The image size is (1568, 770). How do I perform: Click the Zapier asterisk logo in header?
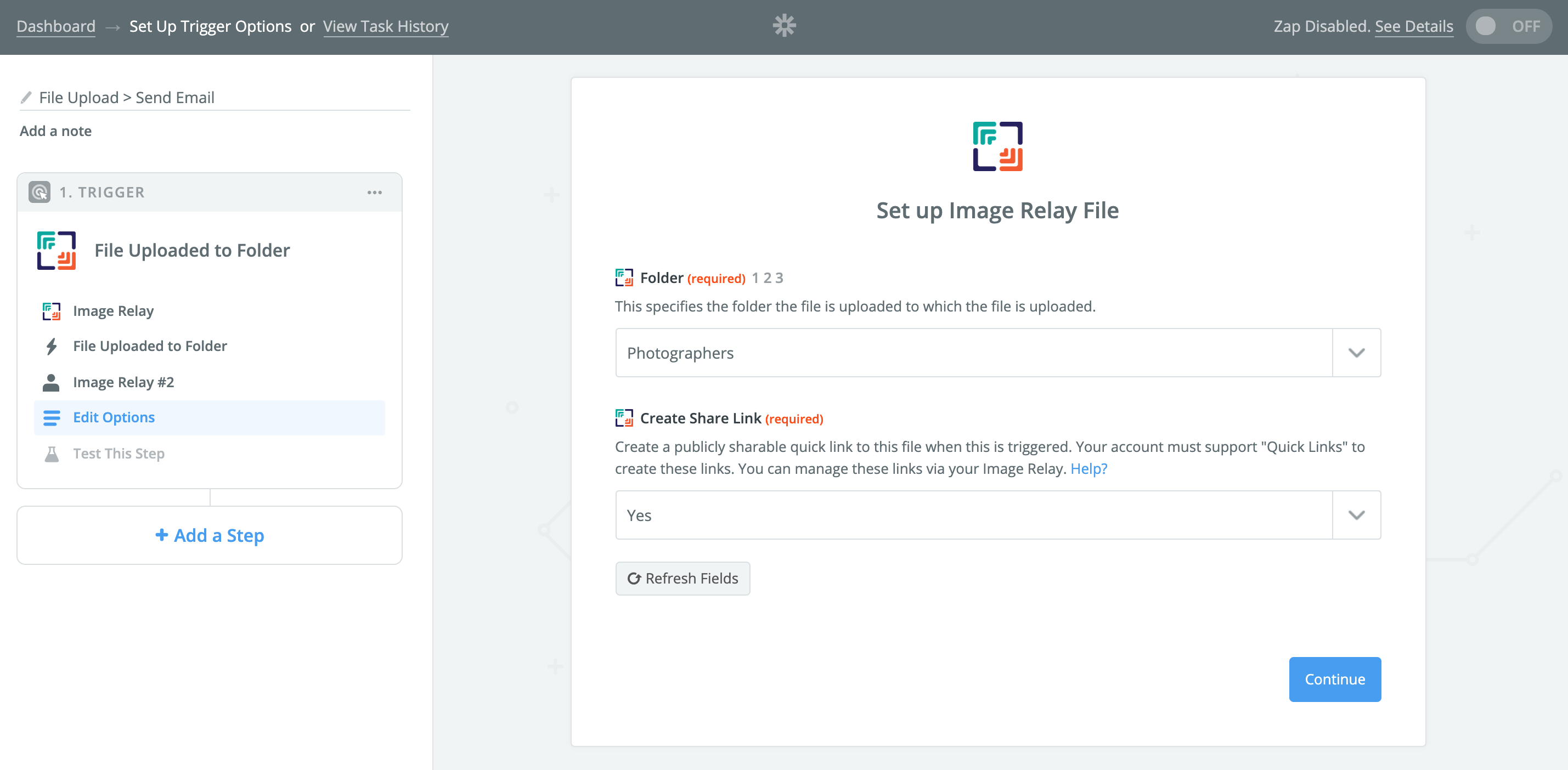pos(784,26)
